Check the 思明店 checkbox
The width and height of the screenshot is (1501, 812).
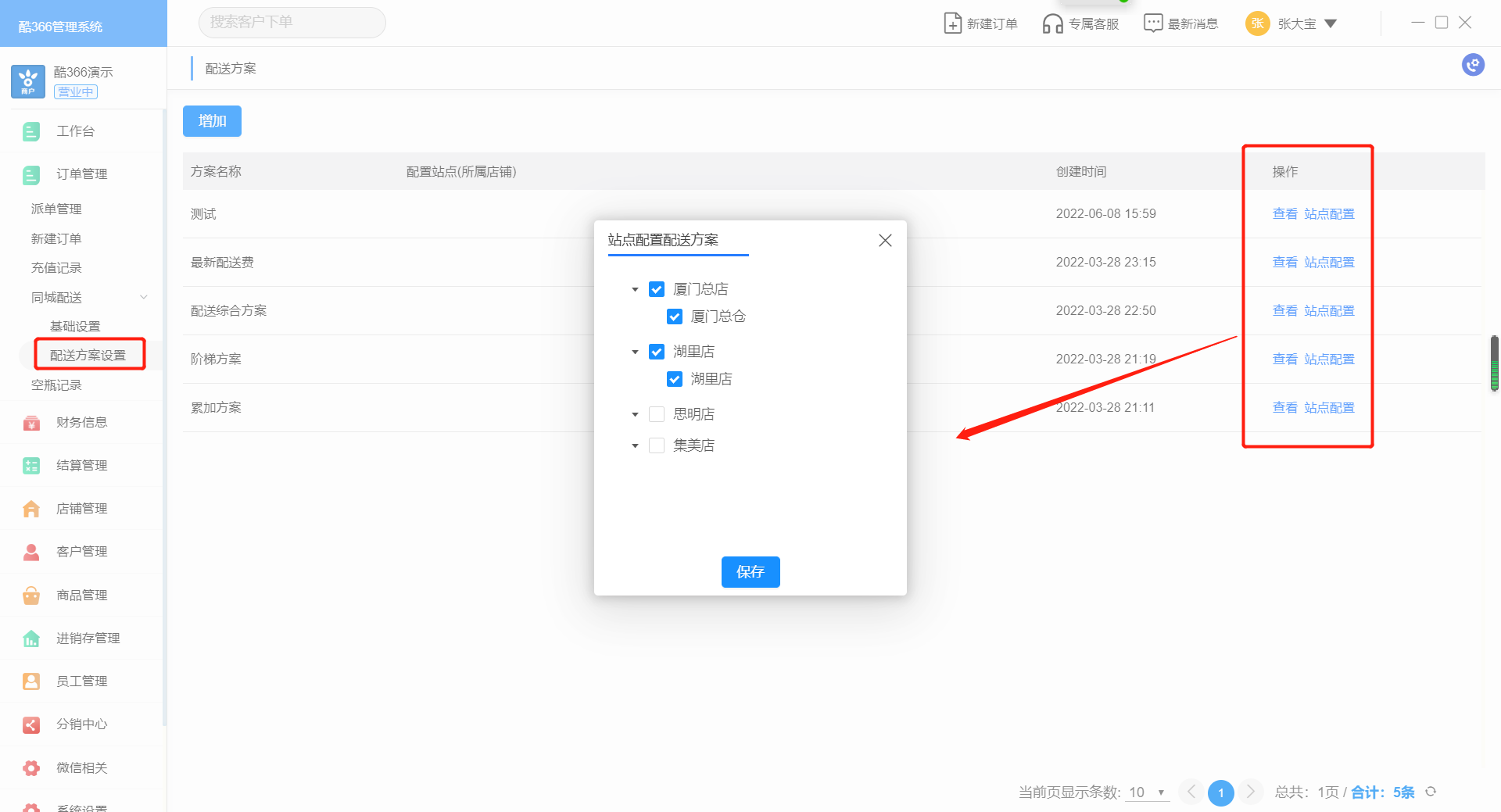tap(657, 414)
